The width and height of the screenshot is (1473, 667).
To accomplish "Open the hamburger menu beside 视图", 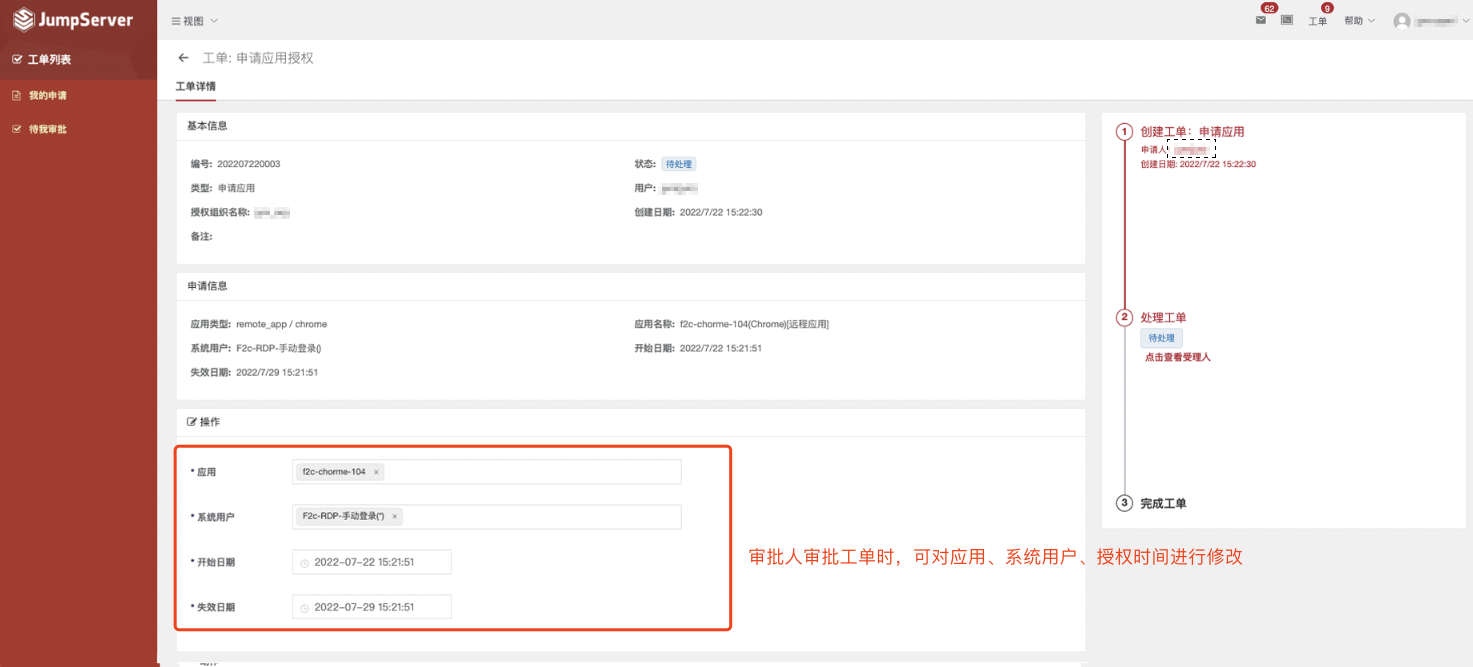I will click(177, 20).
